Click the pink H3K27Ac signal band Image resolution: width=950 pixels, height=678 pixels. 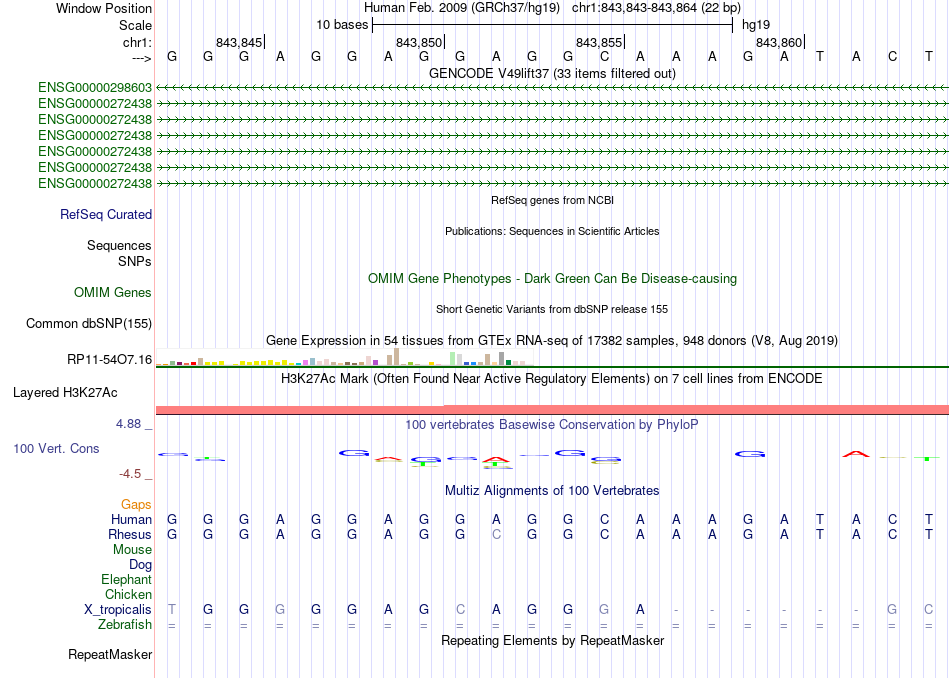(552, 410)
